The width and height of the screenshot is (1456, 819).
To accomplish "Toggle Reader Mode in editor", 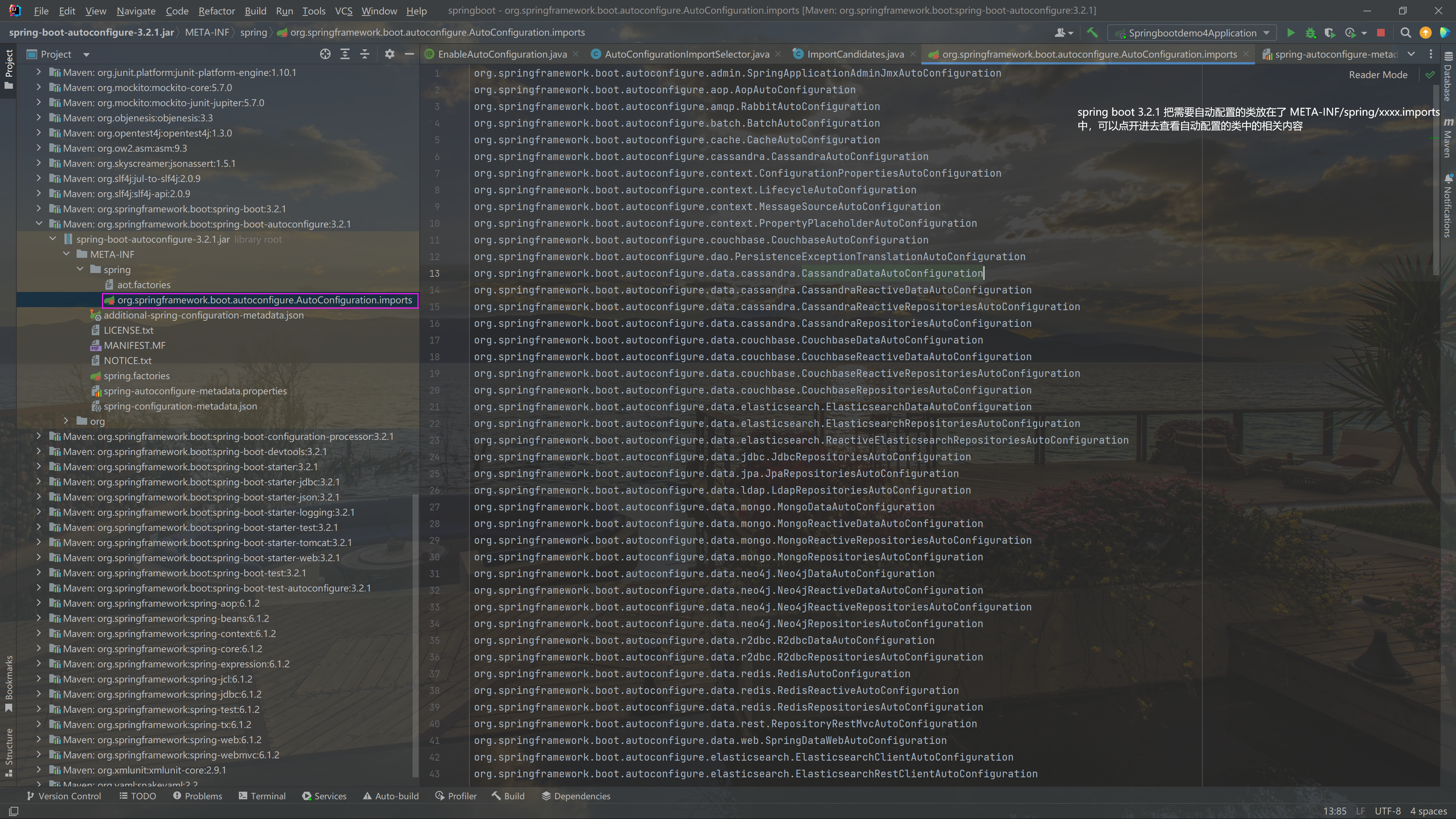I will point(1378,75).
